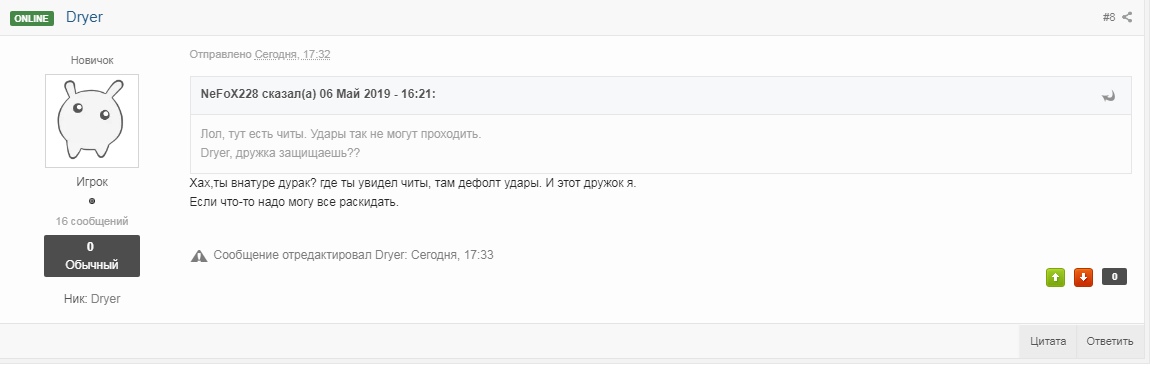The height and width of the screenshot is (370, 1150).
Task: Click the Сегодня, 17:32 post timestamp
Action: [293, 54]
